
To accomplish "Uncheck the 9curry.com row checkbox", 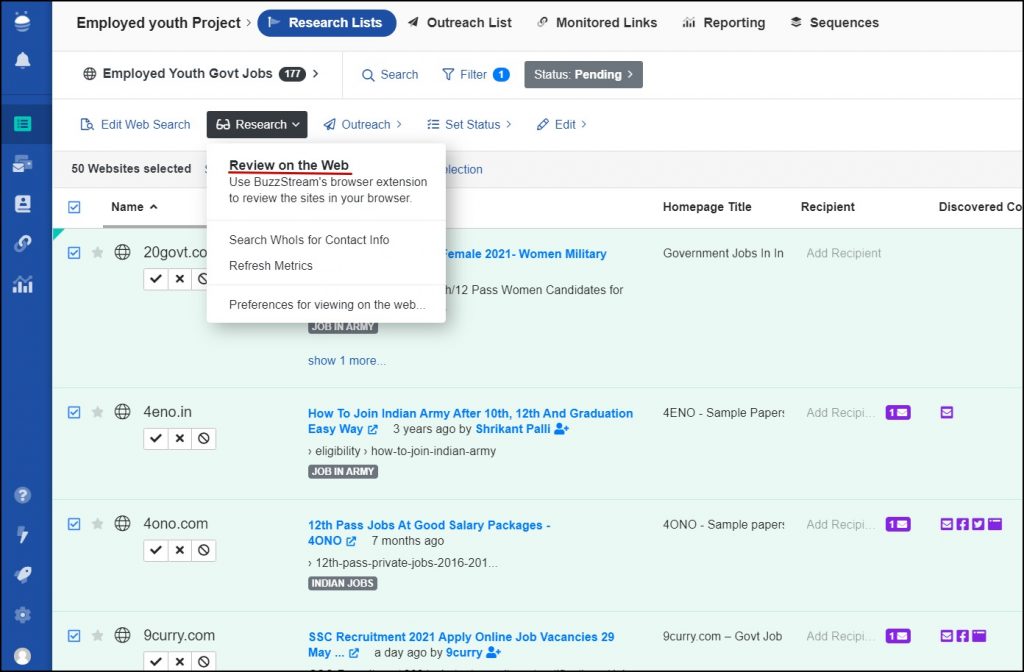I will click(x=74, y=635).
